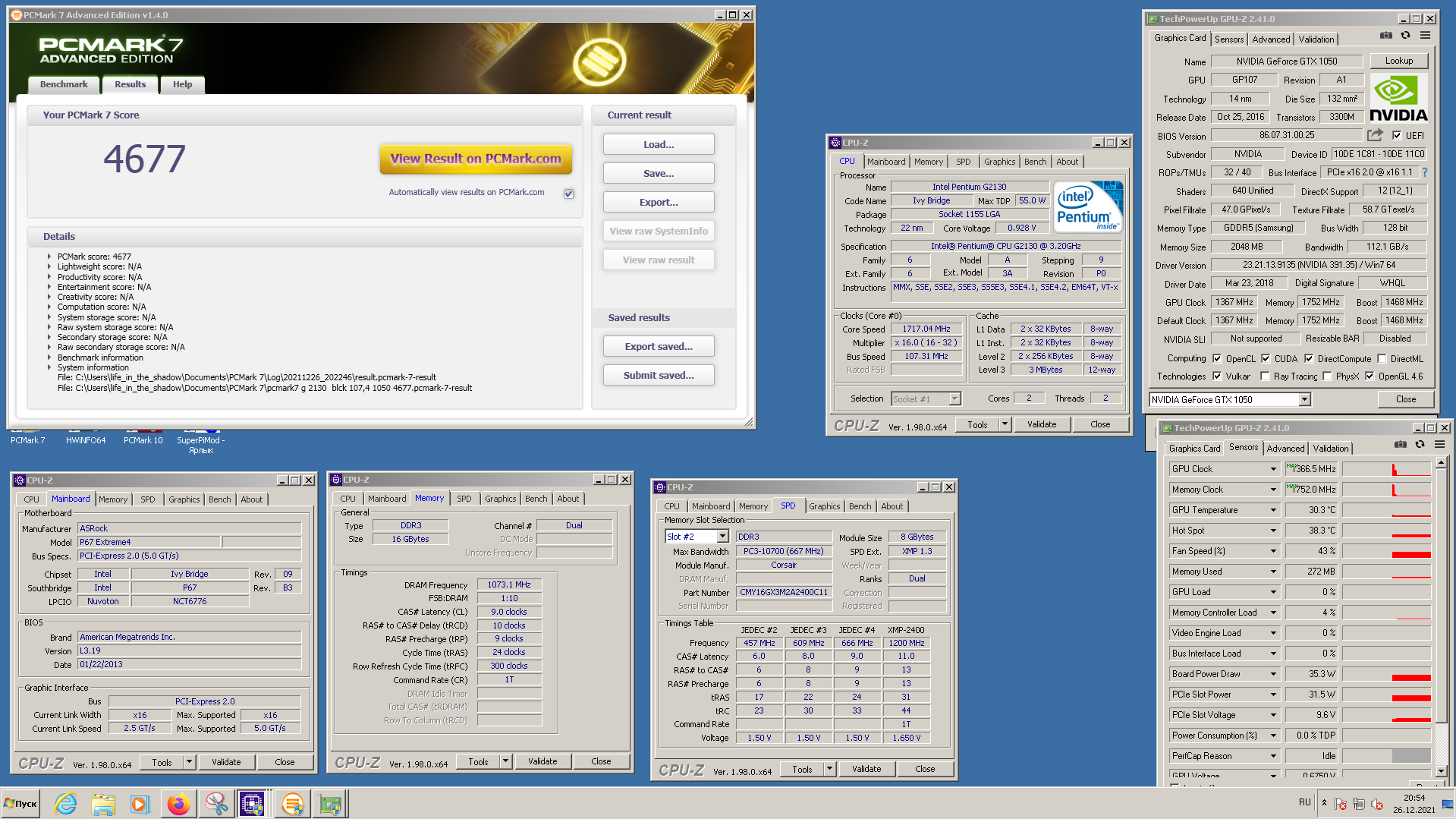Click the PCMark 7 title bar icon

click(16, 15)
